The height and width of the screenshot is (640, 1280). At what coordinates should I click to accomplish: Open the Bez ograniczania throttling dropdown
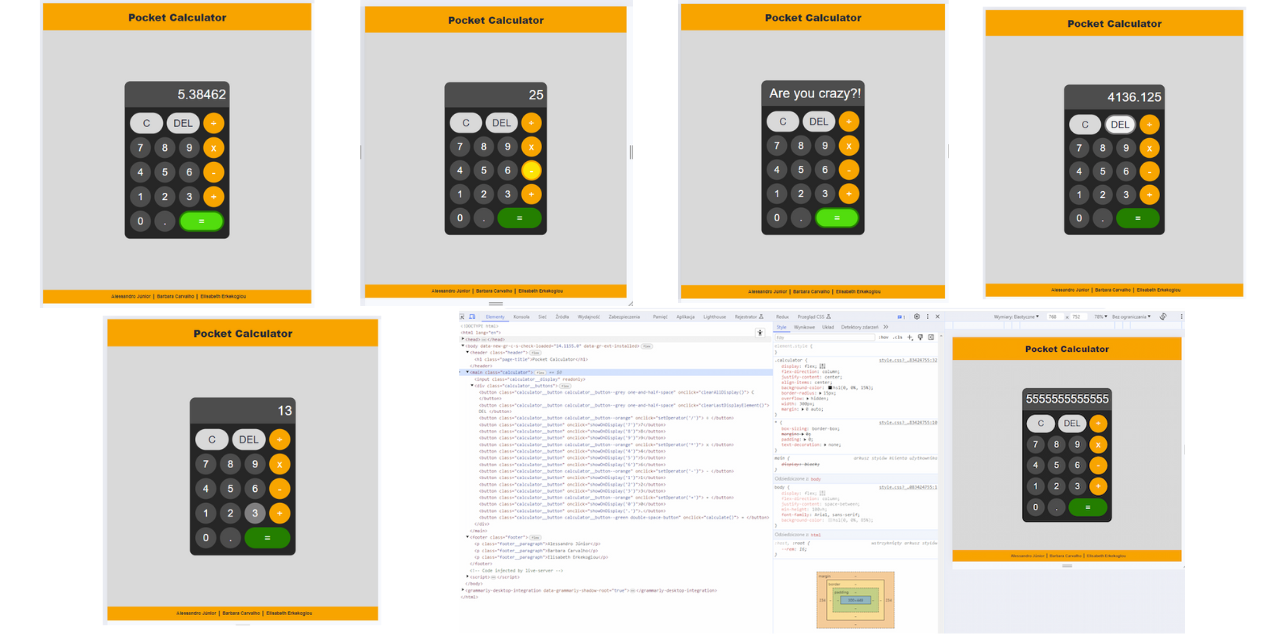coord(1131,316)
